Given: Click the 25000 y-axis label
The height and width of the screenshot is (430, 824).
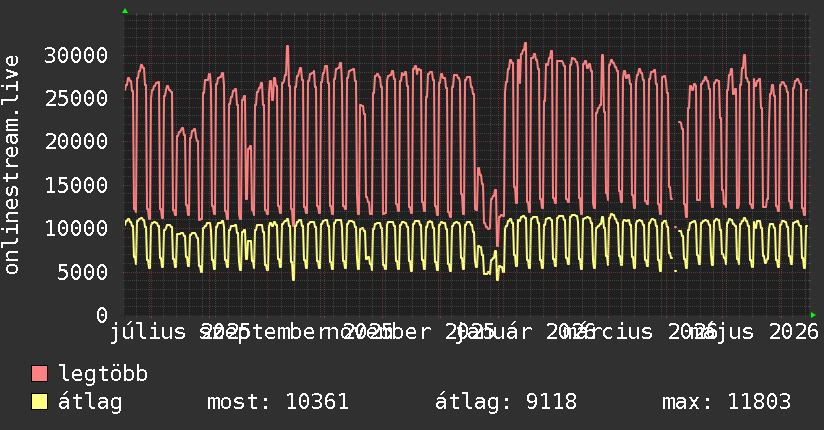Looking at the screenshot, I should point(76,98).
